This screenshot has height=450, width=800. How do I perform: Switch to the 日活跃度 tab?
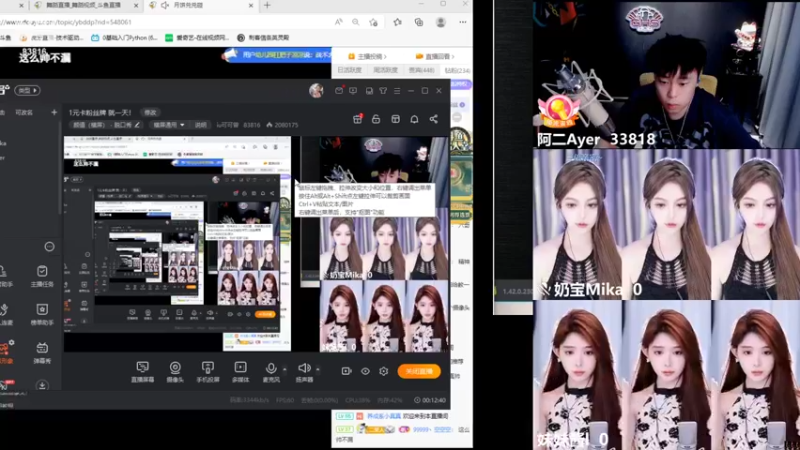[x=349, y=70]
